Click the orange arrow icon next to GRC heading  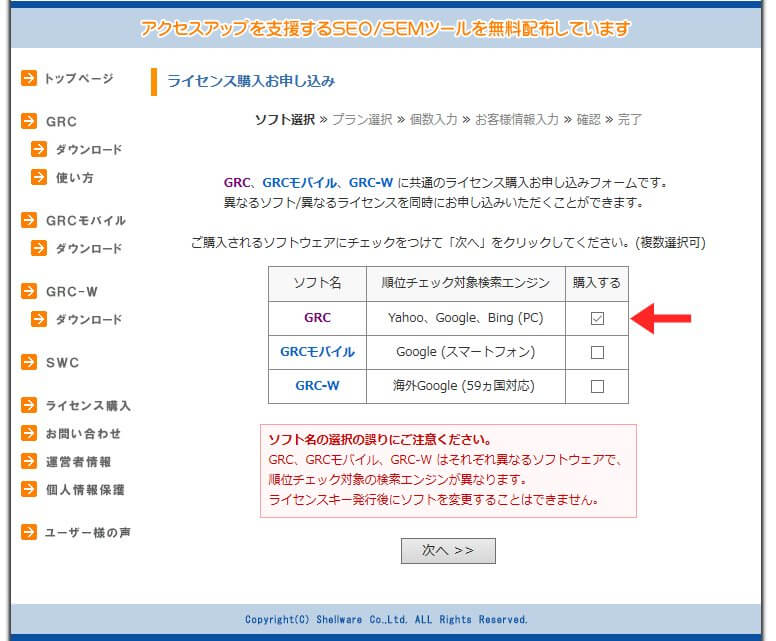(29, 121)
